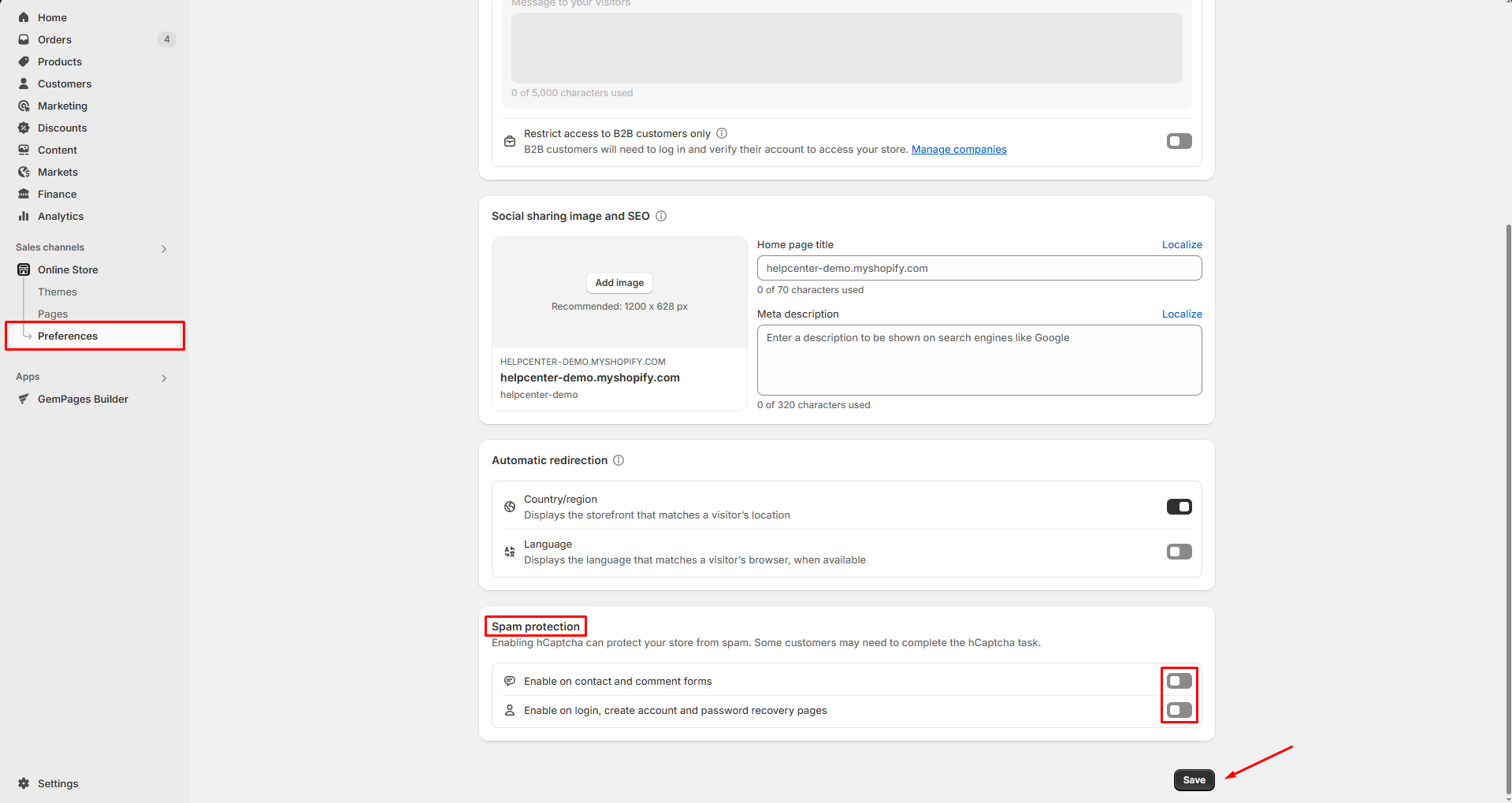Click the Settings gear icon
Image resolution: width=1512 pixels, height=803 pixels.
(24, 783)
